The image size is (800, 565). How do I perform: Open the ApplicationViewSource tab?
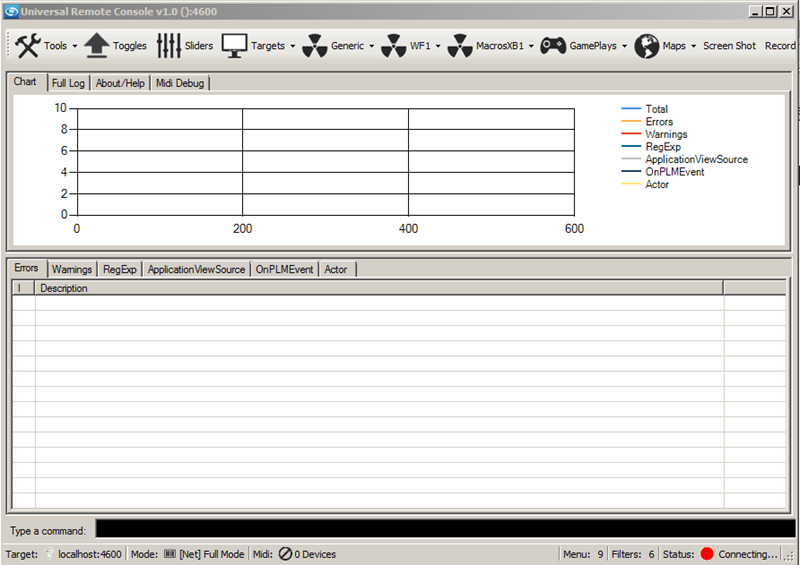(x=196, y=269)
